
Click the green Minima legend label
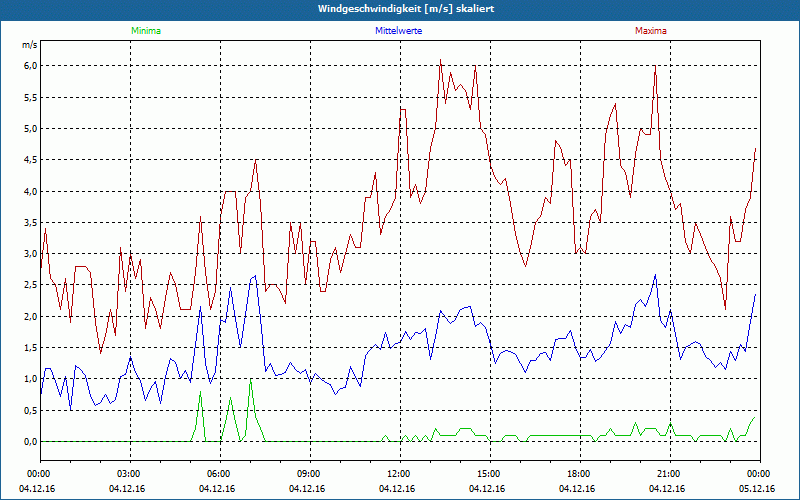(146, 31)
